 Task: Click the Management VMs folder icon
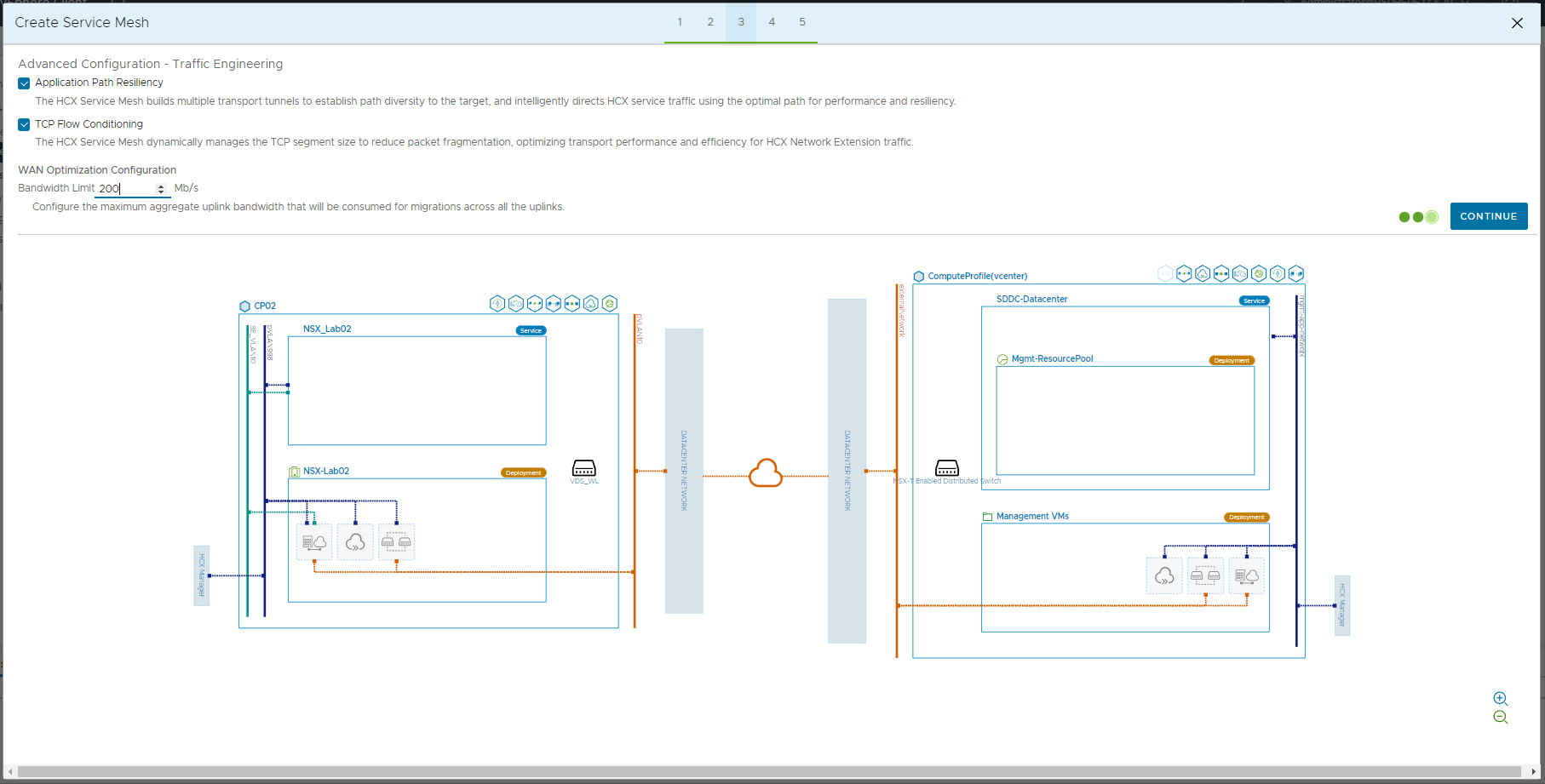pos(988,517)
